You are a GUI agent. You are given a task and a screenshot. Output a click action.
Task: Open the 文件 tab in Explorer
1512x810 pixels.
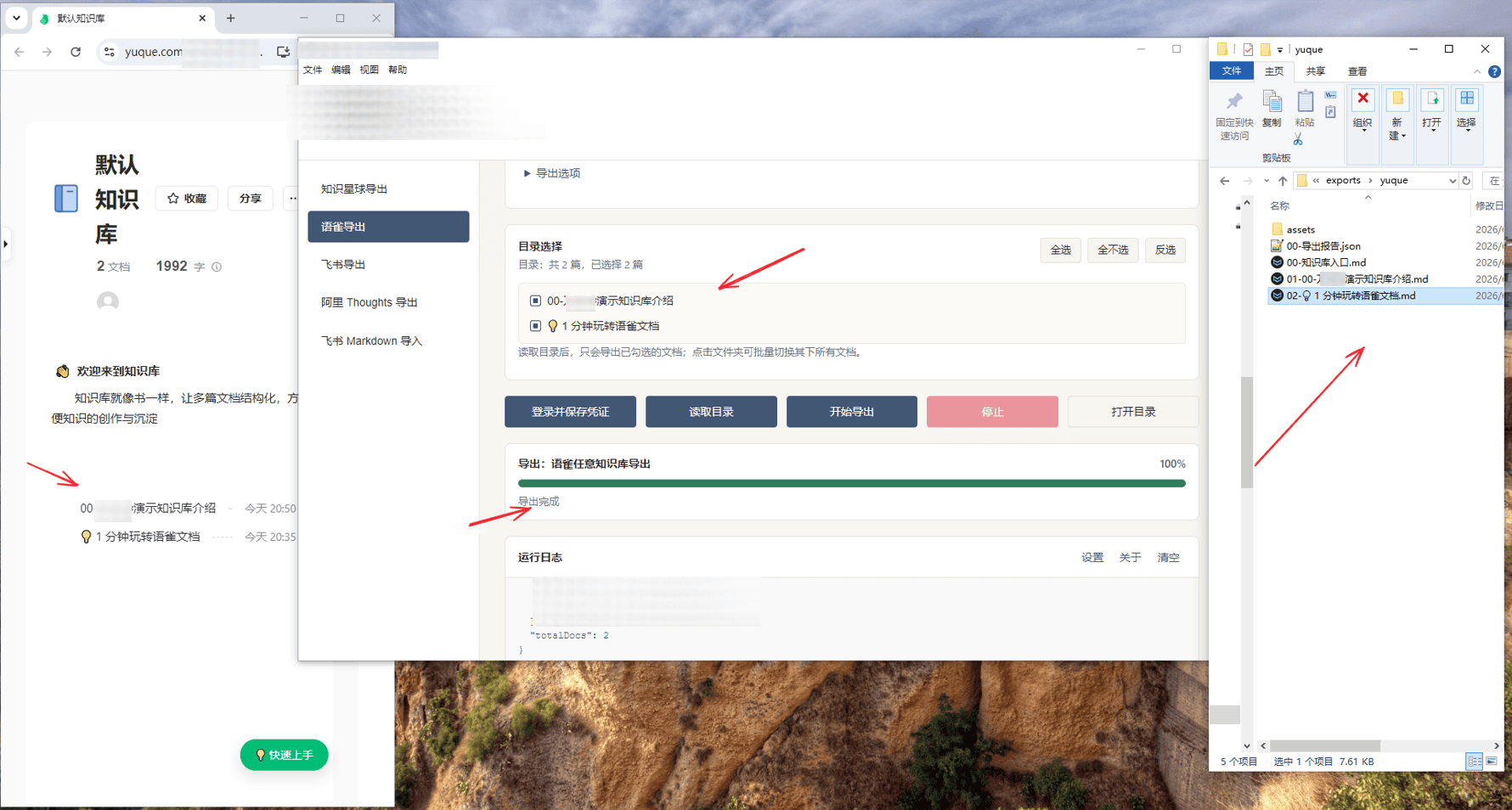tap(1232, 71)
